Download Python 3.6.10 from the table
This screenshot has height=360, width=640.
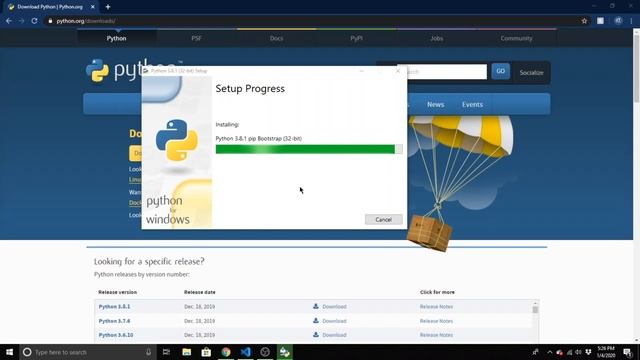click(330, 335)
